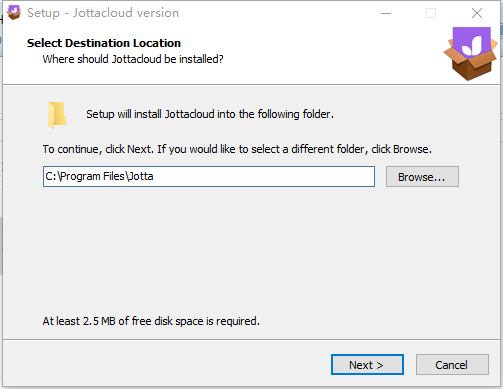Image resolution: width=503 pixels, height=389 pixels.
Task: Click the 'Setup - Jottacloud version' window title
Action: pyautogui.click(x=103, y=13)
